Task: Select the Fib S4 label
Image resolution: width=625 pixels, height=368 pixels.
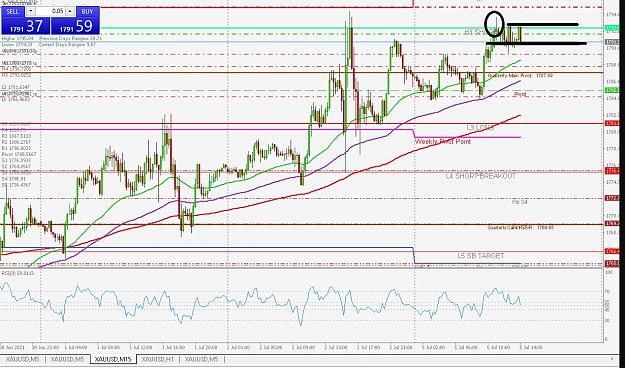Action: point(520,202)
